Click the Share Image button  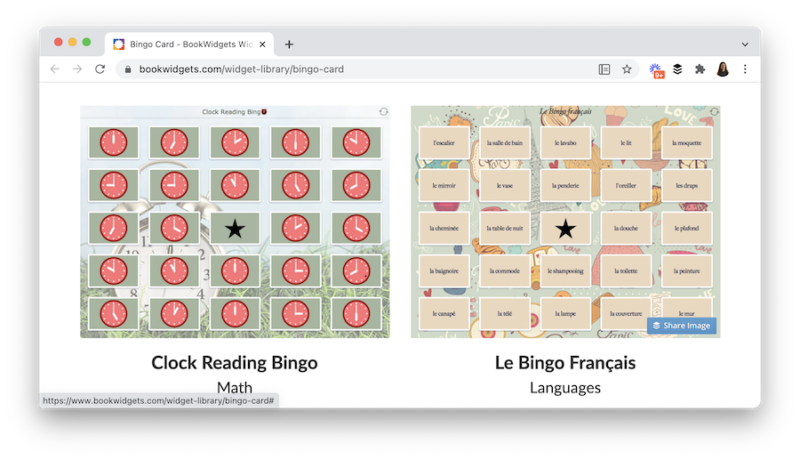(x=682, y=325)
